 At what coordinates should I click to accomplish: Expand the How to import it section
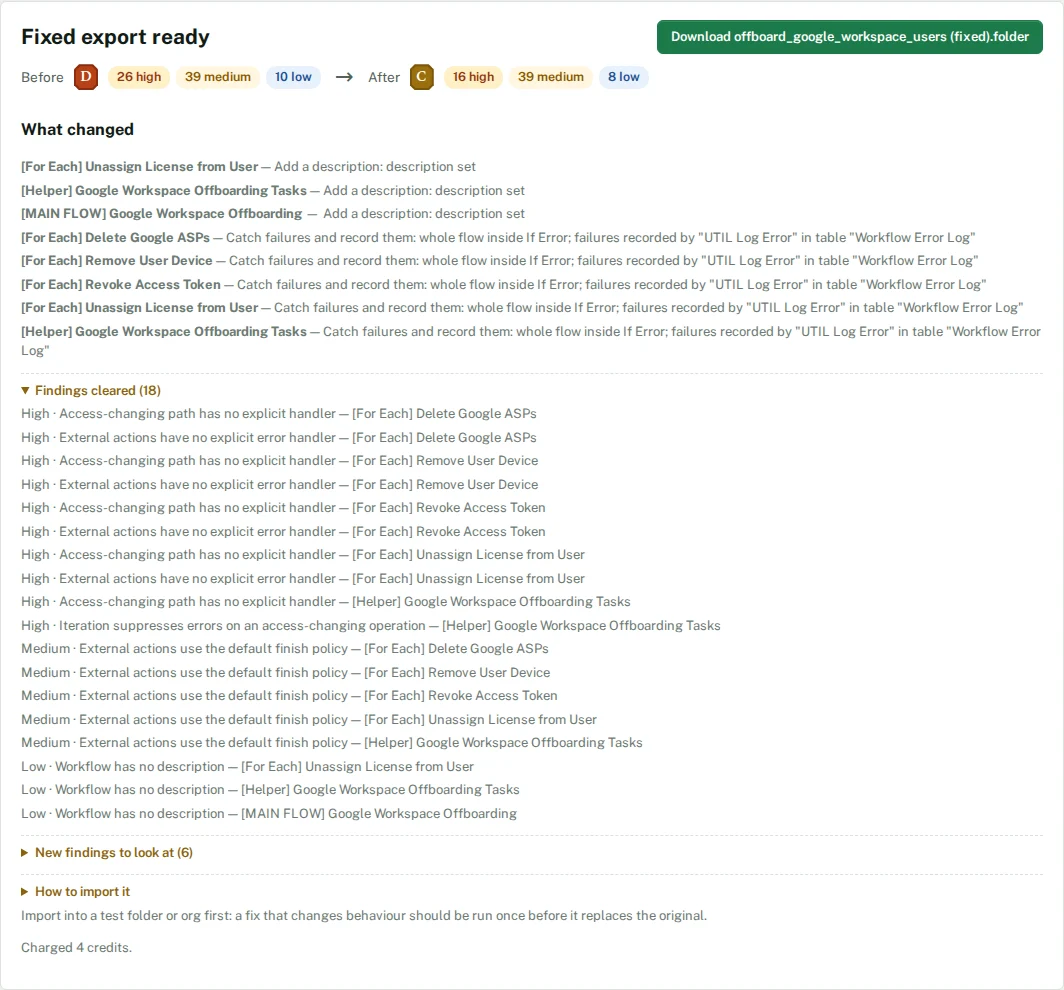pyautogui.click(x=75, y=892)
